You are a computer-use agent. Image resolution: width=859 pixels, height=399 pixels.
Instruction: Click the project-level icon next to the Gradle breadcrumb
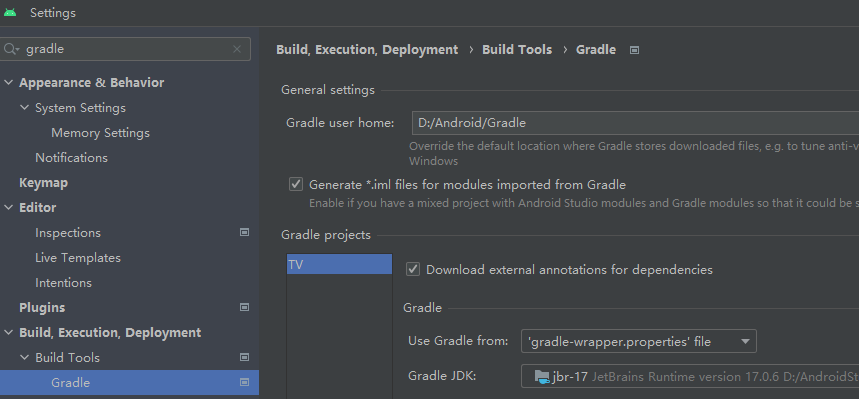point(634,50)
